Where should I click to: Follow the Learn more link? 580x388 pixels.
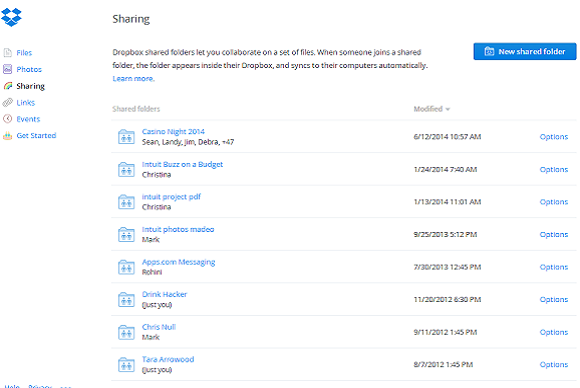[133, 78]
